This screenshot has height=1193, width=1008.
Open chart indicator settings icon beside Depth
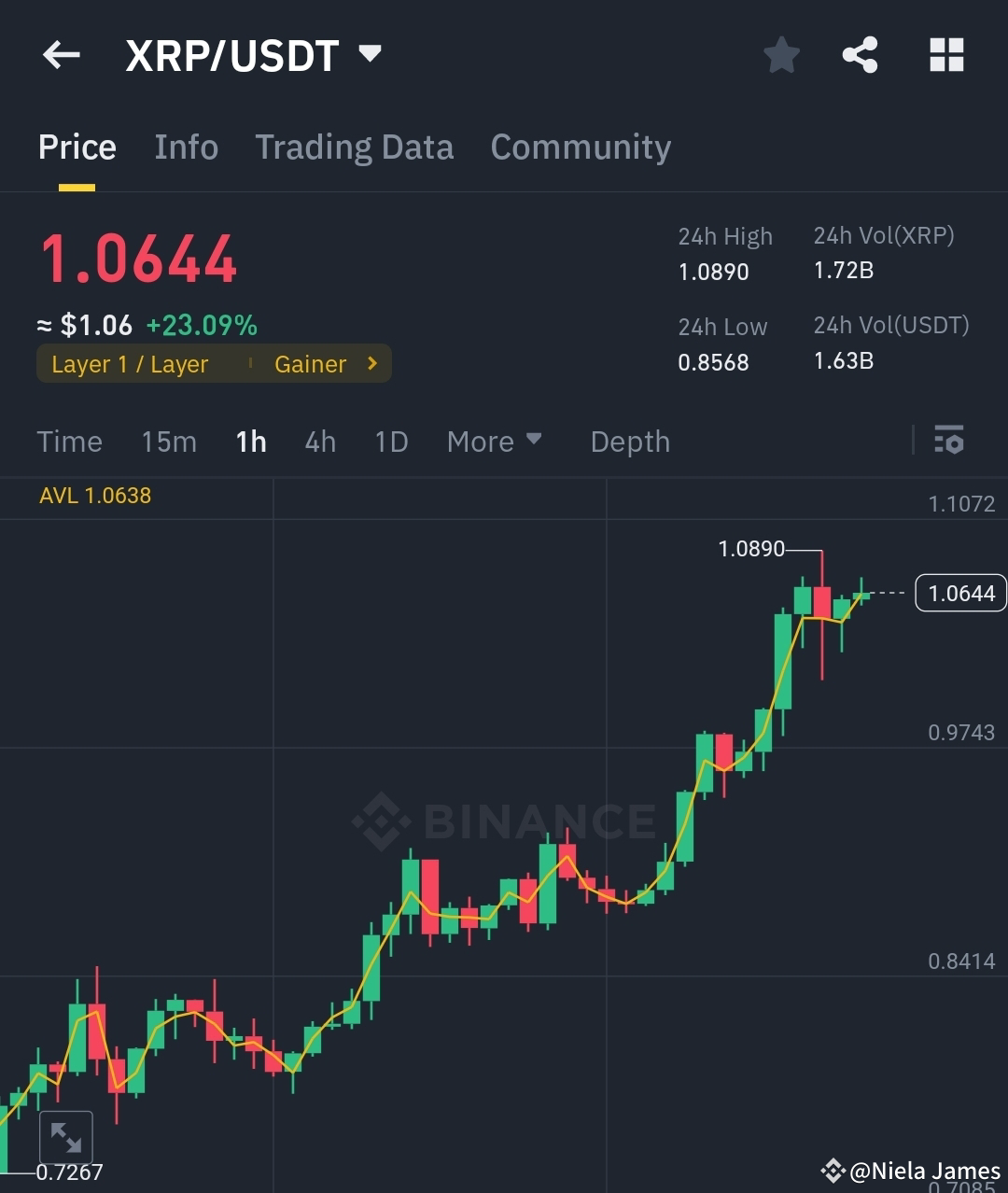point(948,440)
